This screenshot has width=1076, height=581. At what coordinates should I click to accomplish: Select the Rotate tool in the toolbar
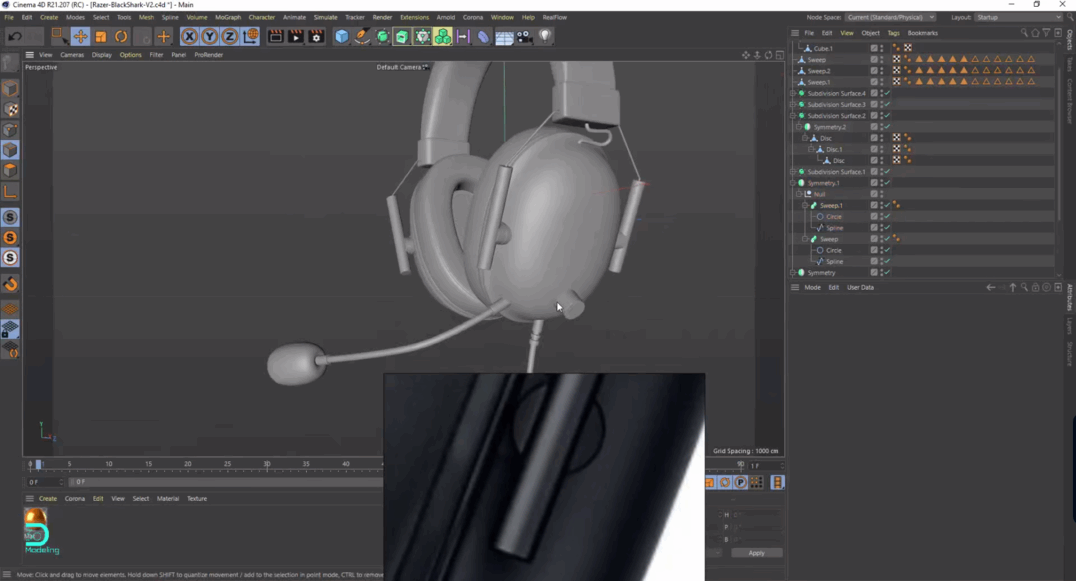[120, 36]
